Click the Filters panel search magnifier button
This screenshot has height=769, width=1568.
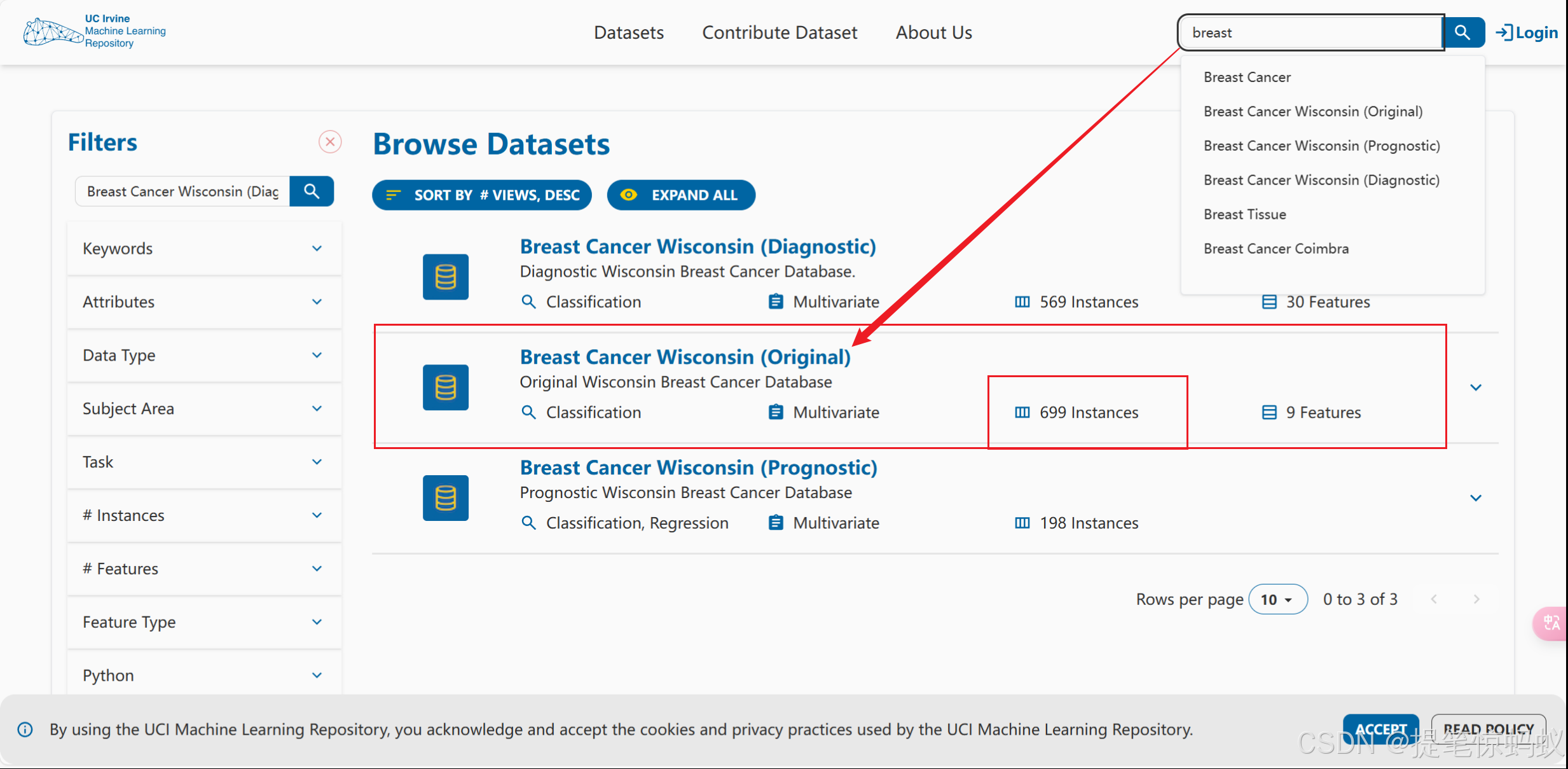tap(312, 191)
